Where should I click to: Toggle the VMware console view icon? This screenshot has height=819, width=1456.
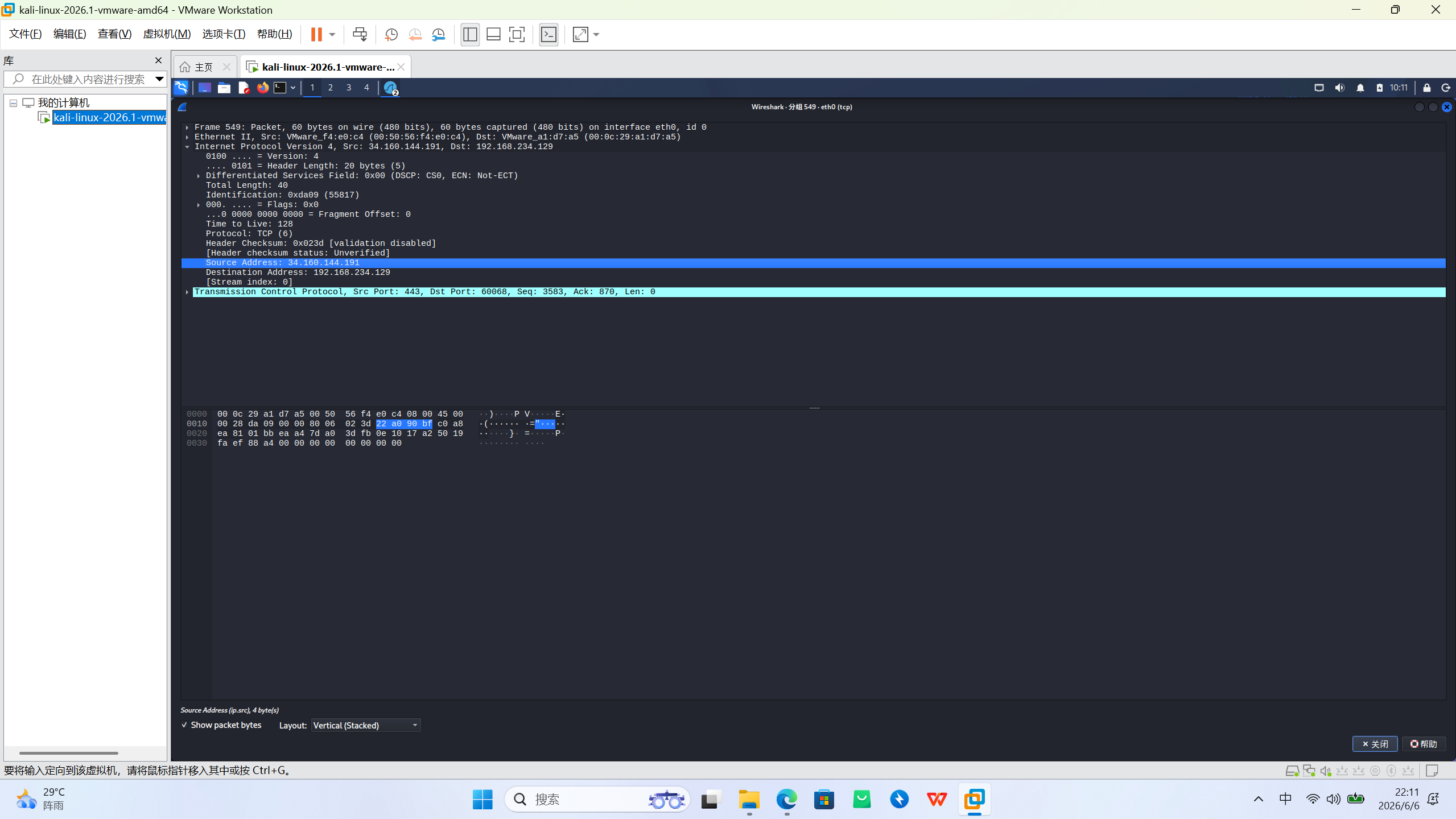(548, 34)
